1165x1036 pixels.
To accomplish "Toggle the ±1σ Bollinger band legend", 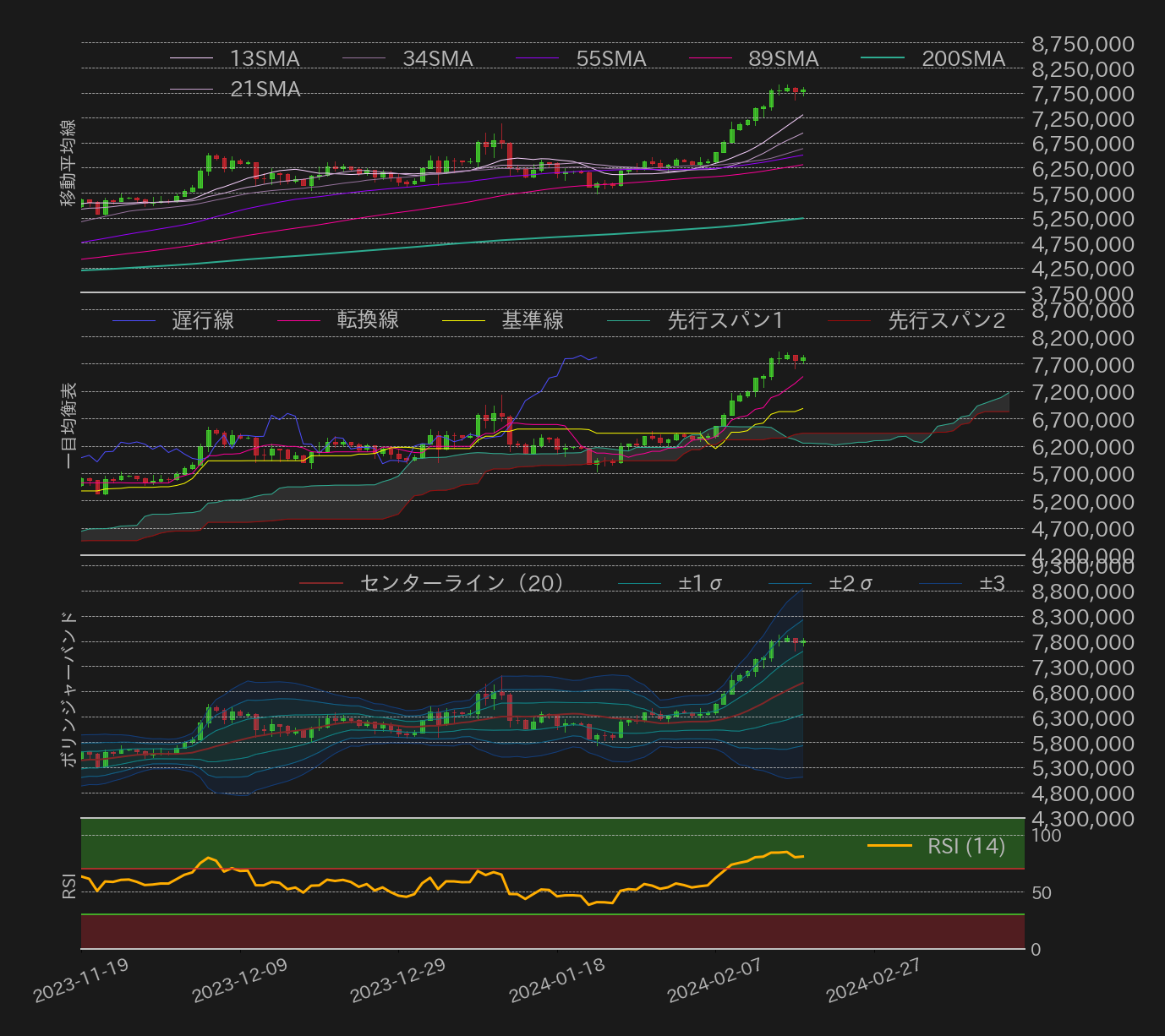I will click(699, 583).
